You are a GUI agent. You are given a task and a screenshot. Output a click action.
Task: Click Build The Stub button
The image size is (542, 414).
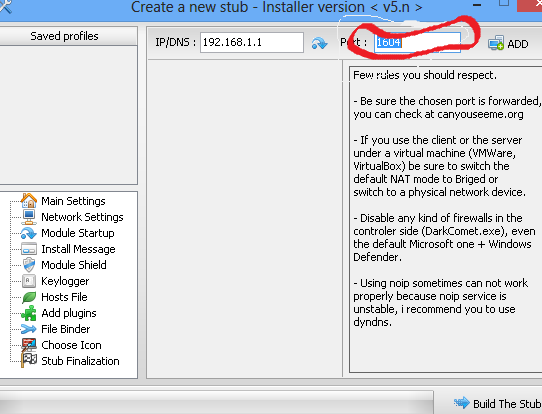pos(497,403)
